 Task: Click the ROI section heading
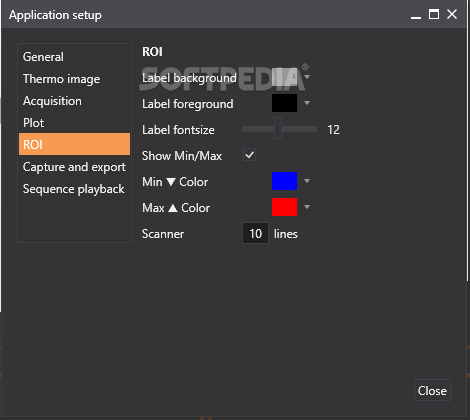[152, 52]
